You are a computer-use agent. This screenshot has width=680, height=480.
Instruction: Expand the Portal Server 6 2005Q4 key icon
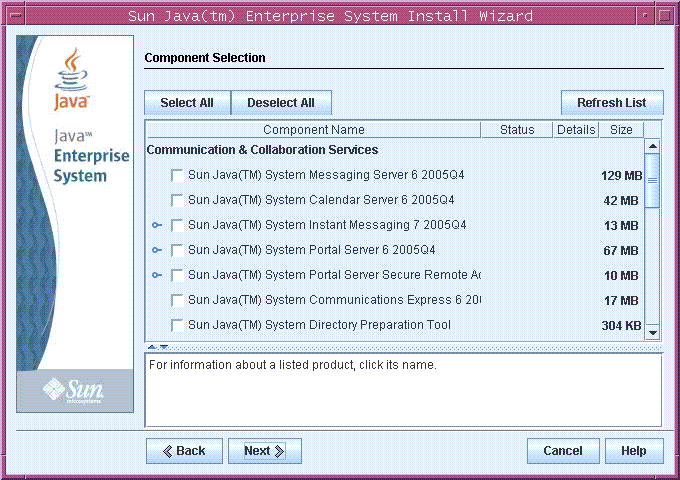pyautogui.click(x=157, y=250)
